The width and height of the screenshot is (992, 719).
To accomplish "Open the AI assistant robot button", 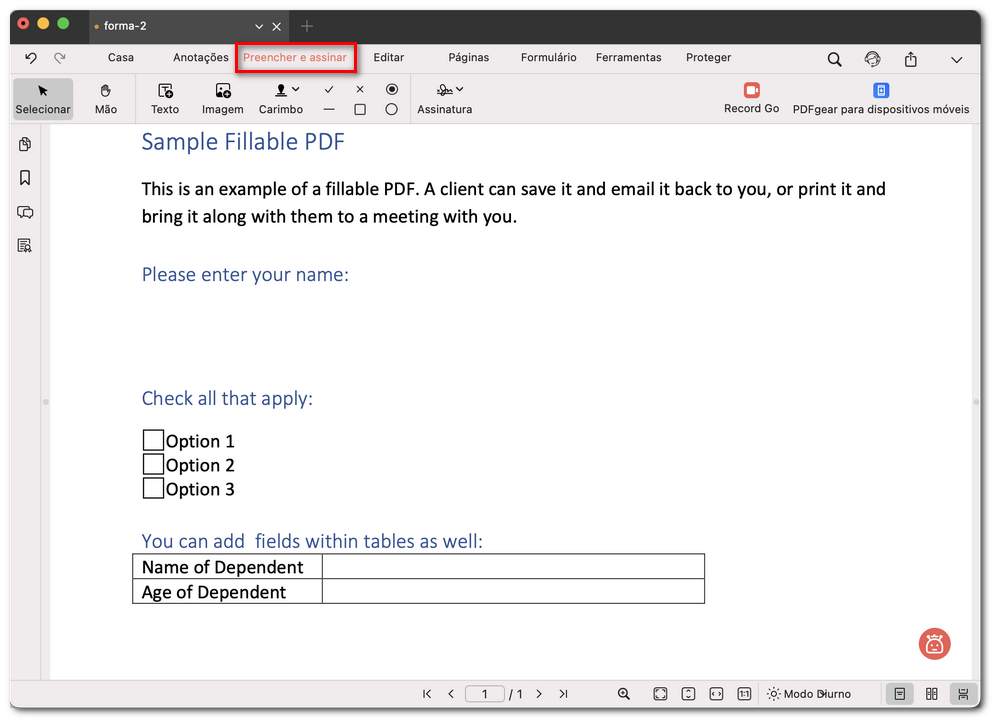I will point(934,644).
